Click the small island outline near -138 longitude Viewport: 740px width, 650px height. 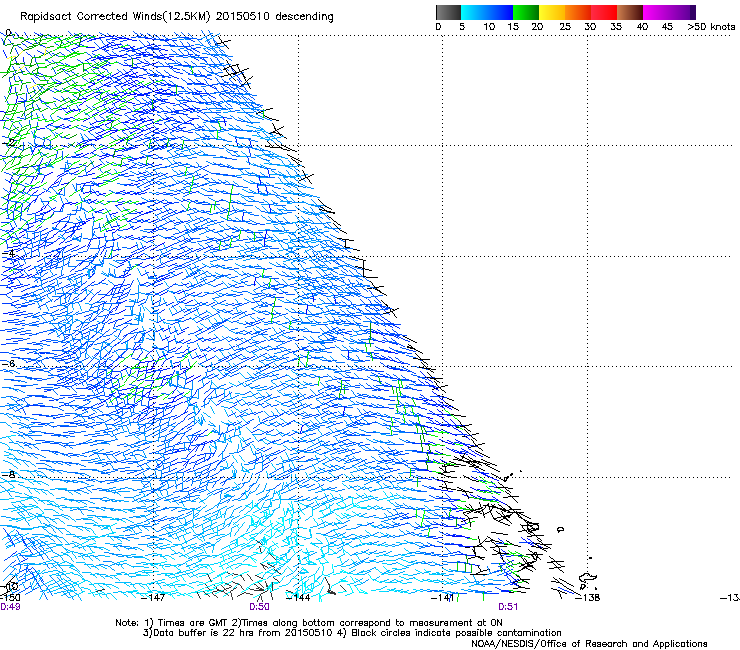pos(588,579)
